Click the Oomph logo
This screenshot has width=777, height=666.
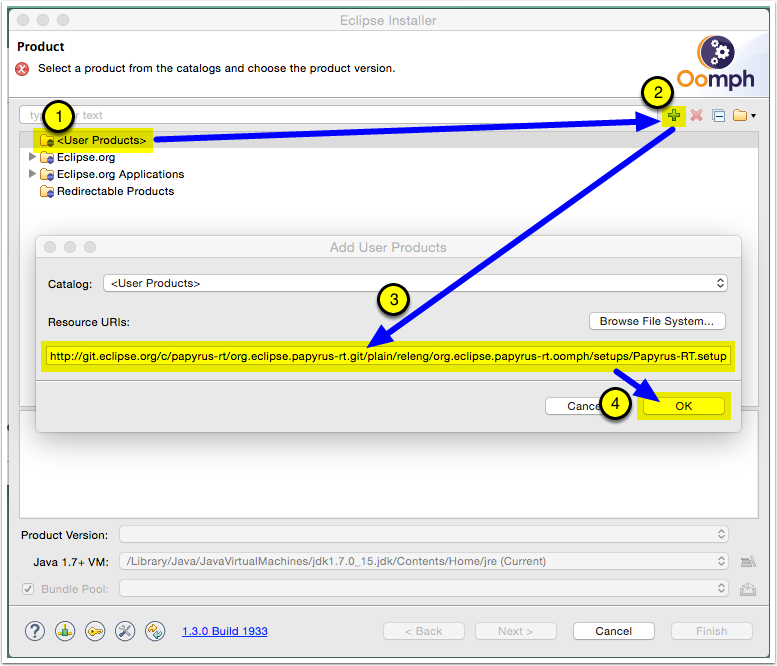click(x=716, y=63)
